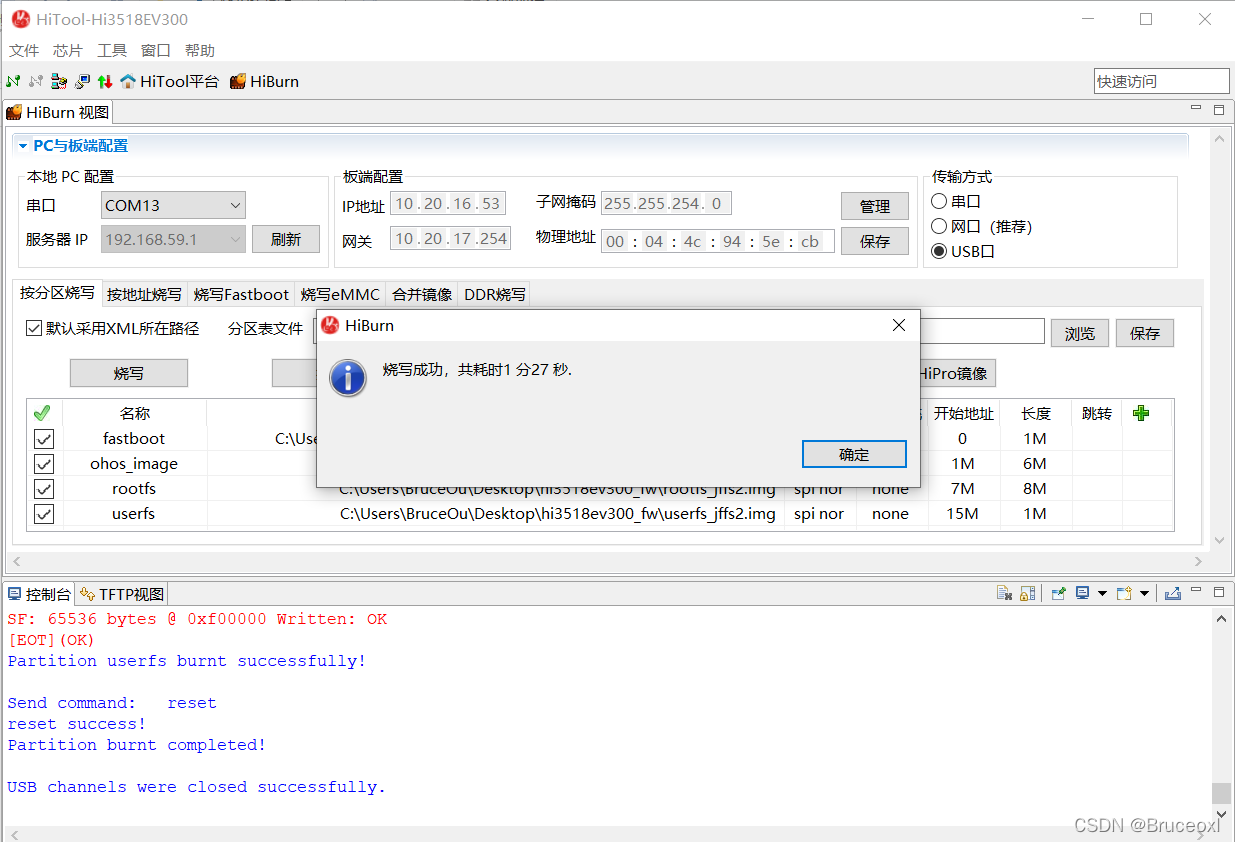Click the green check select-all header icon
1235x842 pixels.
pyautogui.click(x=42, y=413)
